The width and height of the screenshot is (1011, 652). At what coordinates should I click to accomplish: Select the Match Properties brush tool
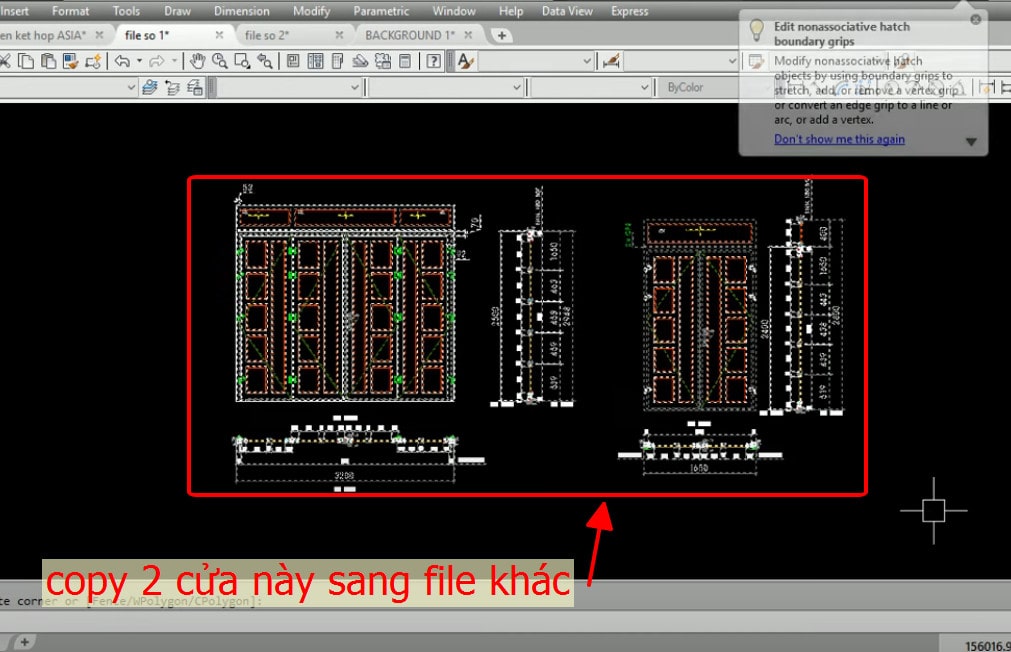pyautogui.click(x=70, y=62)
